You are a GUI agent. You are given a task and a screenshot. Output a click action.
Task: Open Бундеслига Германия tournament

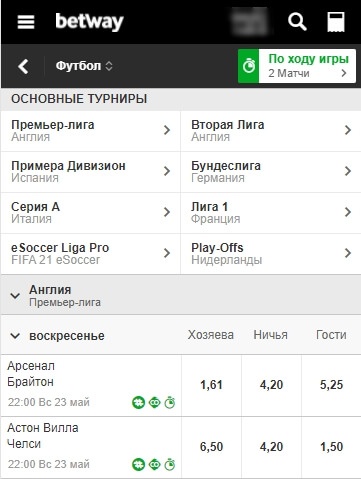point(271,172)
